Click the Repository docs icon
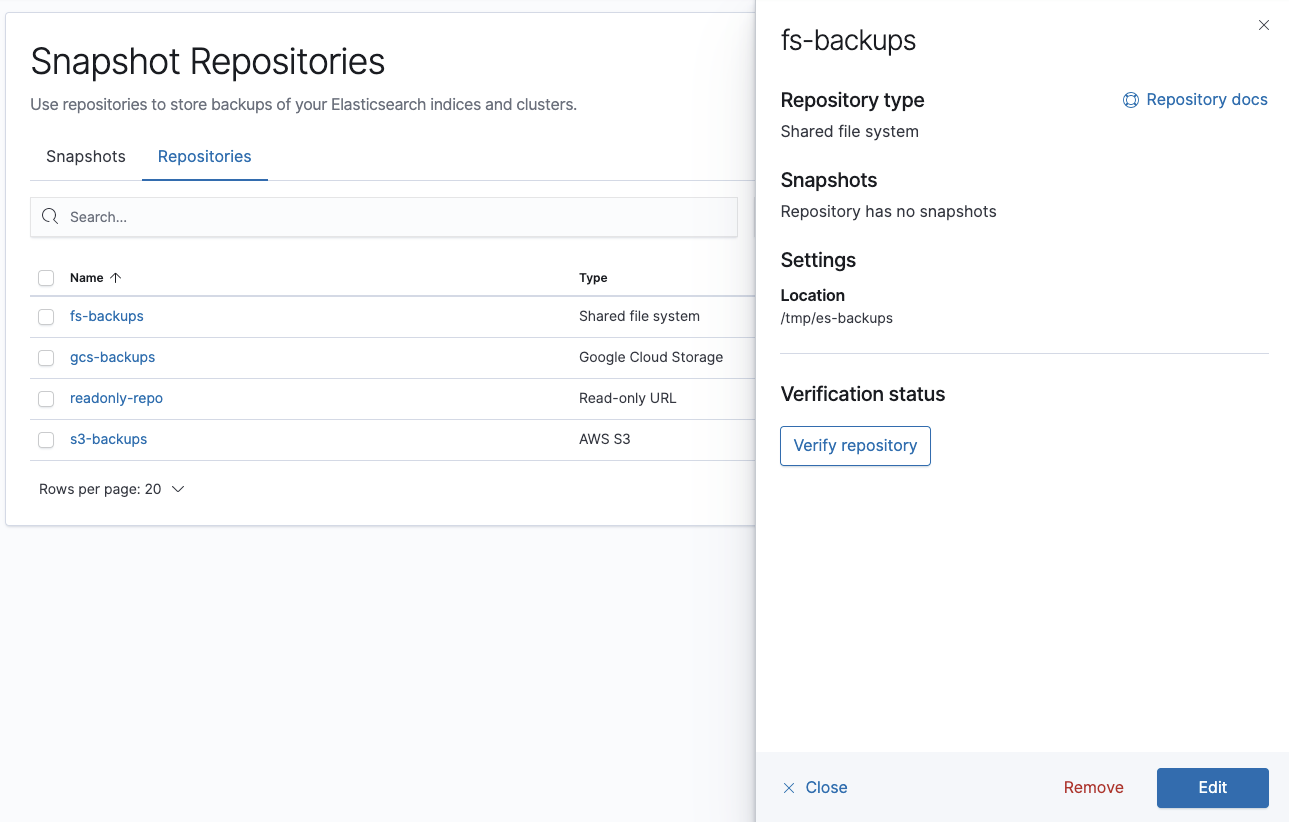Screen dimensions: 1289x822 pyautogui.click(x=1131, y=99)
